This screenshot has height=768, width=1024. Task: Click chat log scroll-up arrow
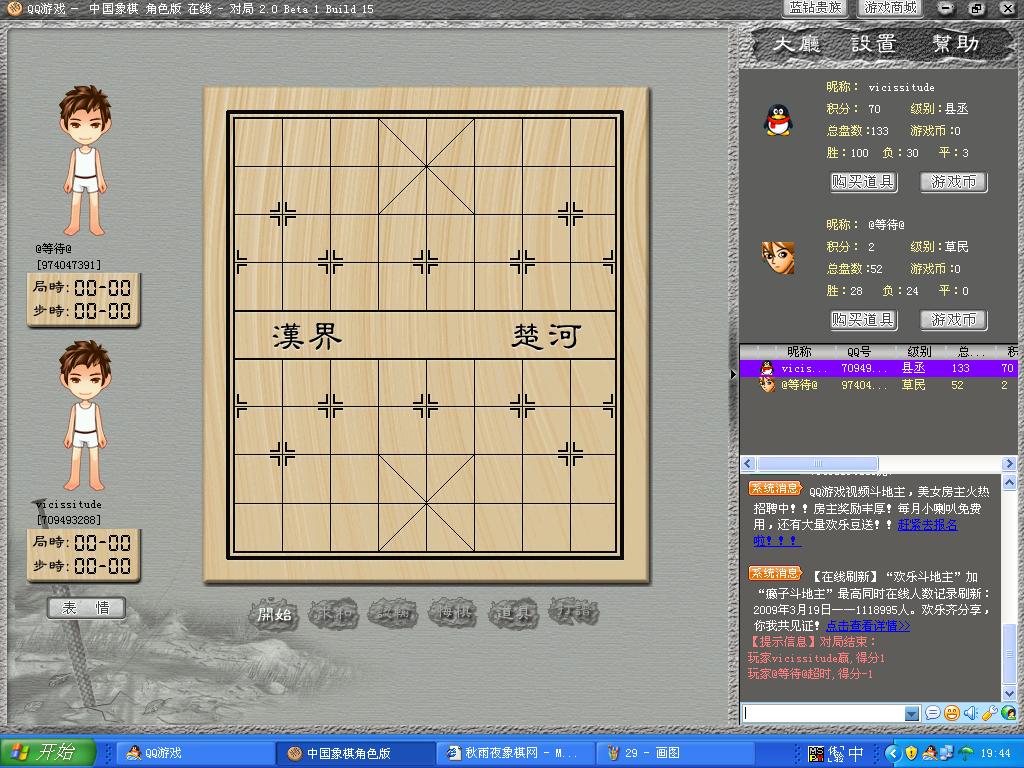coord(1009,483)
